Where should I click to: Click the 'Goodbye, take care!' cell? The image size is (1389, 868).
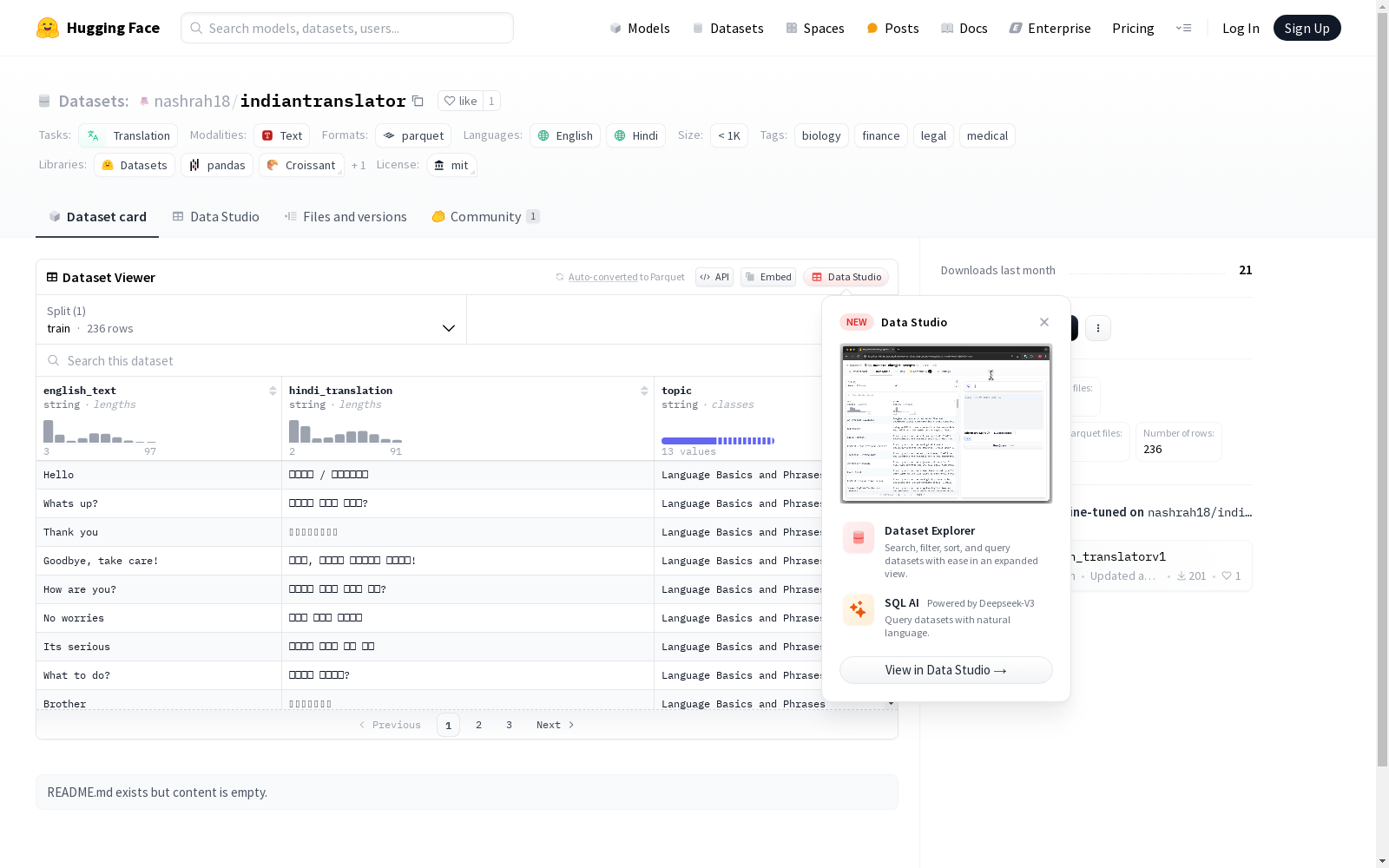[x=158, y=561]
